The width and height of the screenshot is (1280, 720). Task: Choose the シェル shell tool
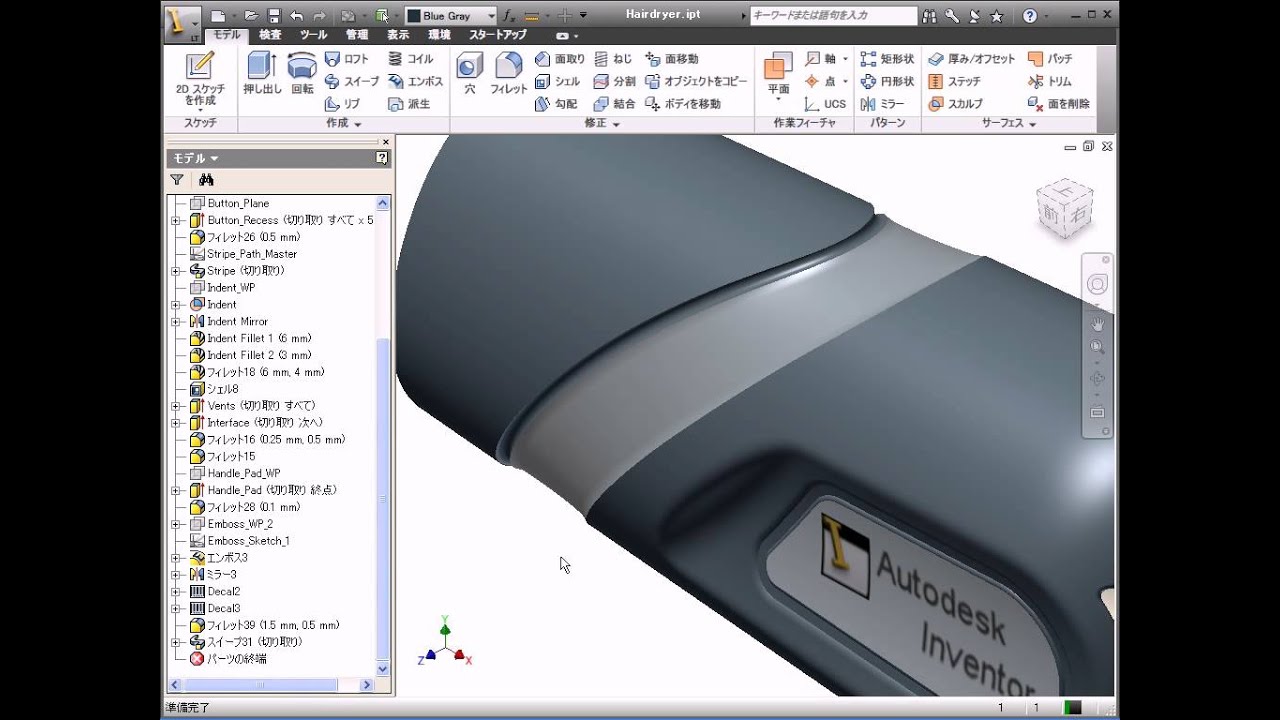point(557,81)
